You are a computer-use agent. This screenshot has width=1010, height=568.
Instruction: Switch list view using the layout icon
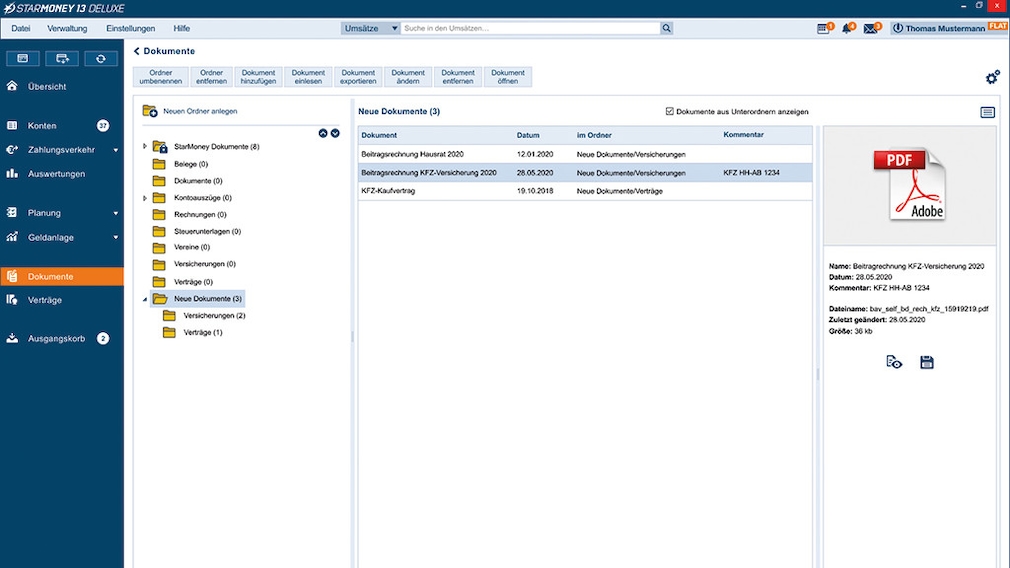pos(987,113)
